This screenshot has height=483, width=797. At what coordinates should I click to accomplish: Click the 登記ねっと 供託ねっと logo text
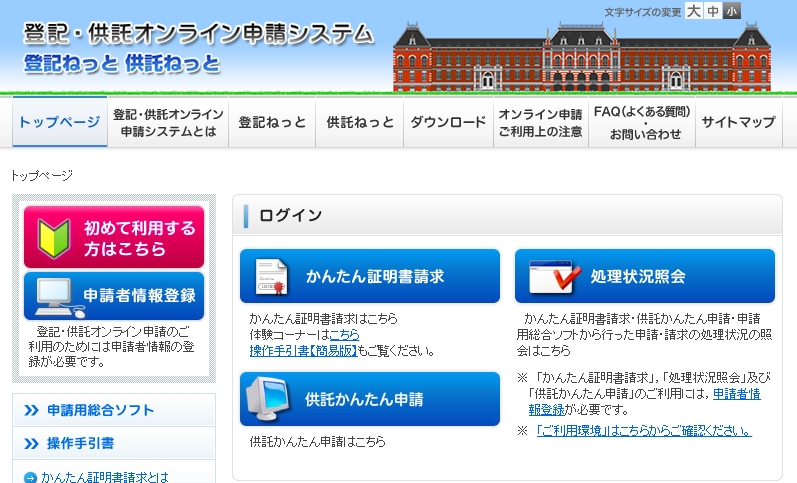[x=122, y=64]
